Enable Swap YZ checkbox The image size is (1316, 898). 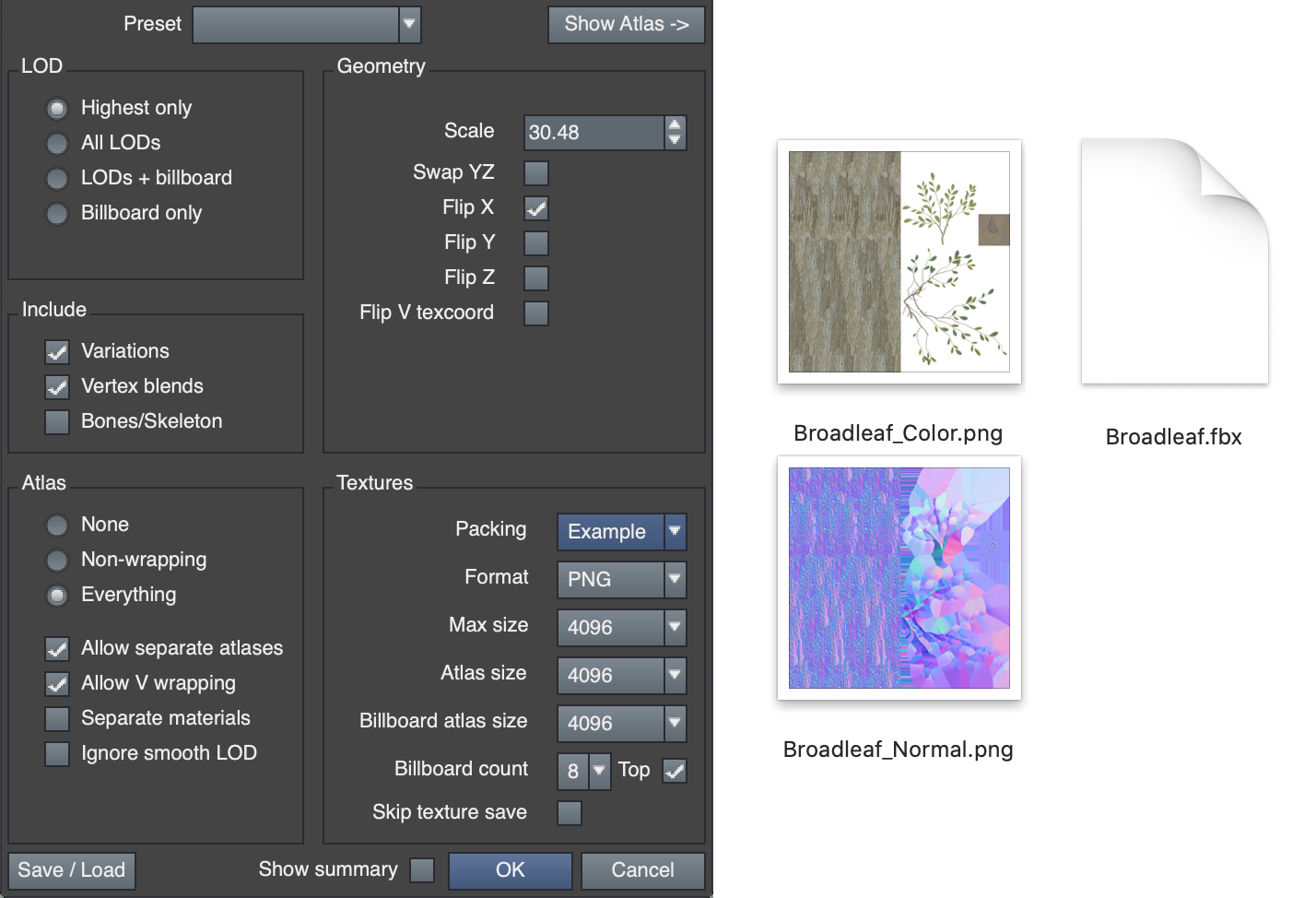click(536, 173)
